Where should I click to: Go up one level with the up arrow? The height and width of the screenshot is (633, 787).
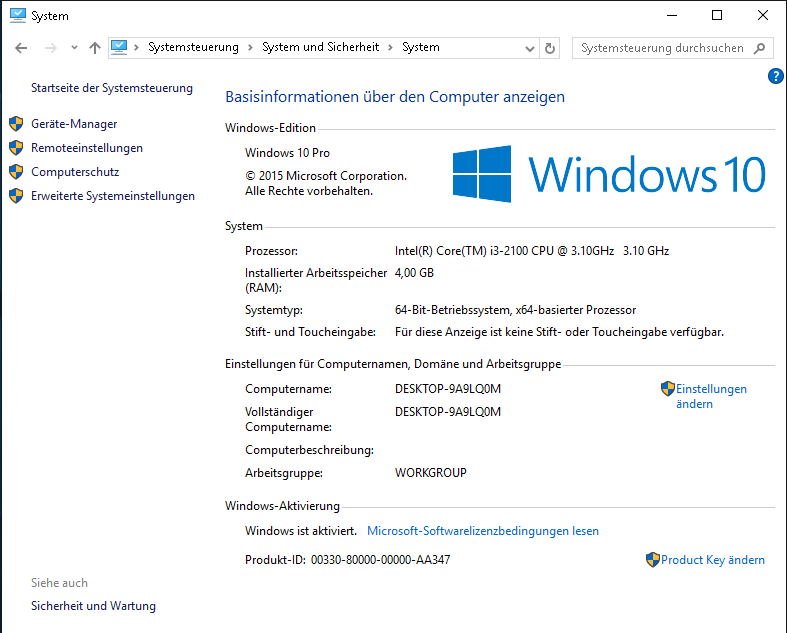pos(95,48)
